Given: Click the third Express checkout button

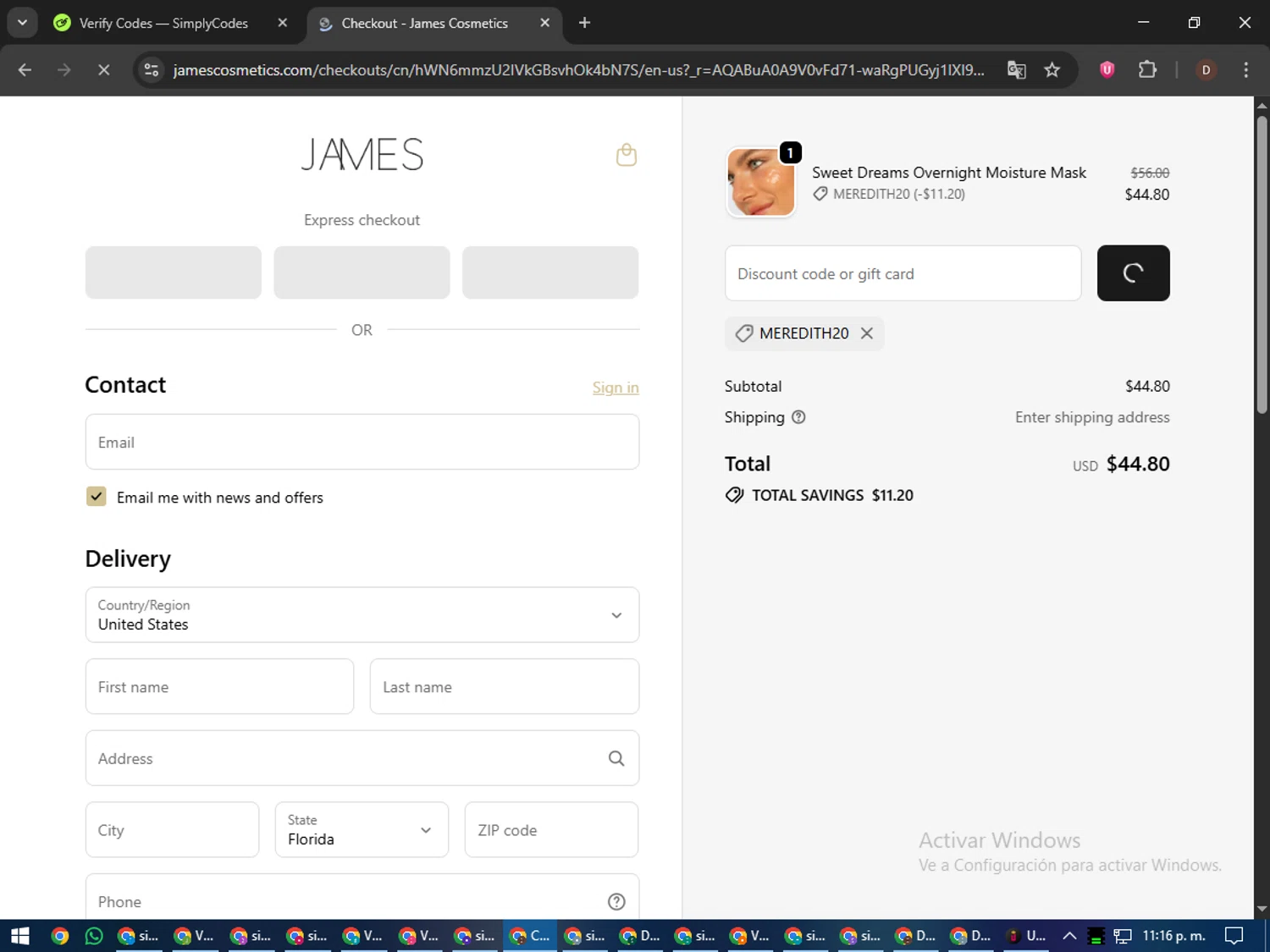Looking at the screenshot, I should pyautogui.click(x=550, y=272).
